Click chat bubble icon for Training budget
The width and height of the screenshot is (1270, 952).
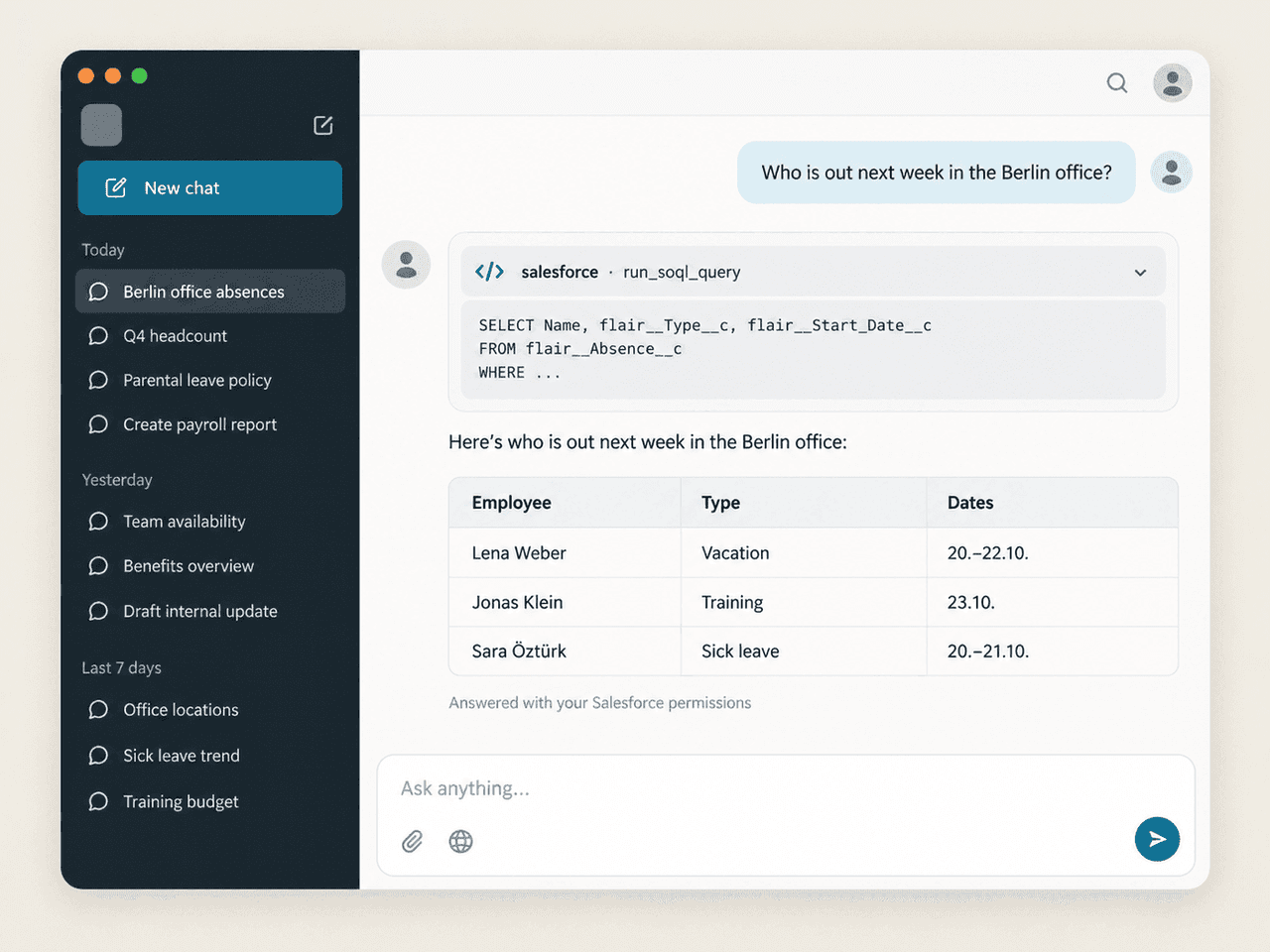(98, 801)
